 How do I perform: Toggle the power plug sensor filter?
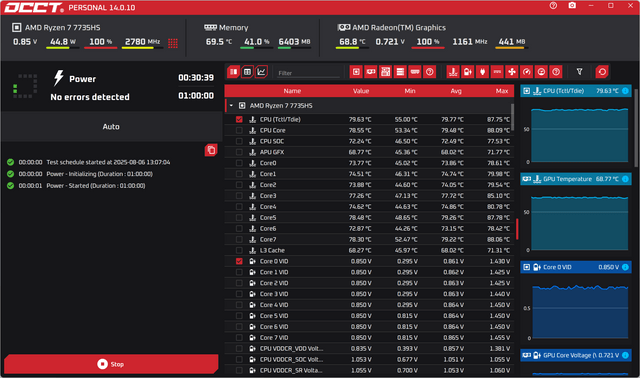(x=482, y=72)
